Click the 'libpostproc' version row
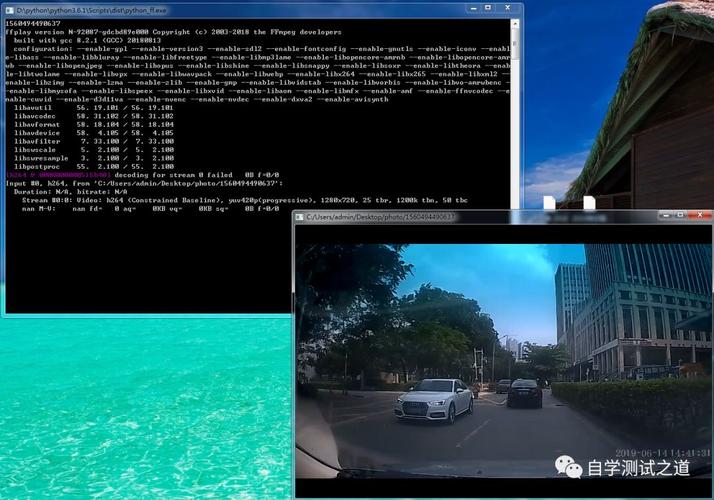The width and height of the screenshot is (714, 500). pos(93,166)
